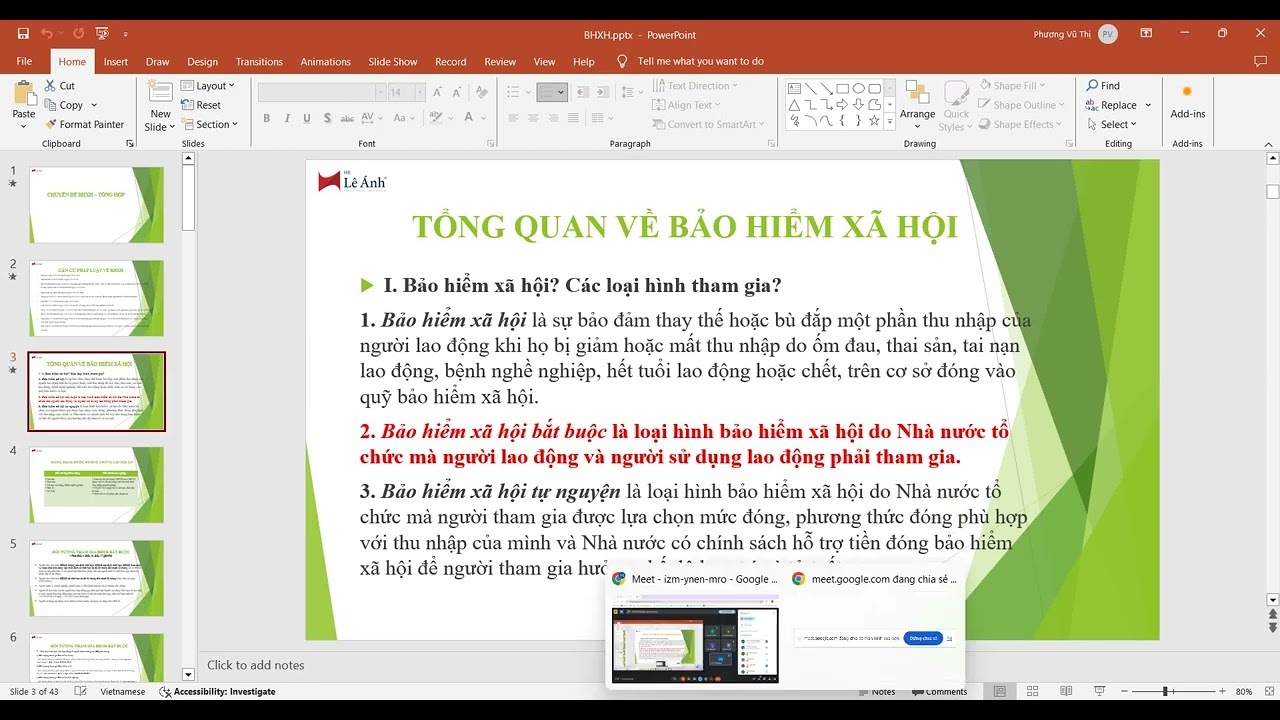
Task: Undo the last action
Action: coord(47,33)
